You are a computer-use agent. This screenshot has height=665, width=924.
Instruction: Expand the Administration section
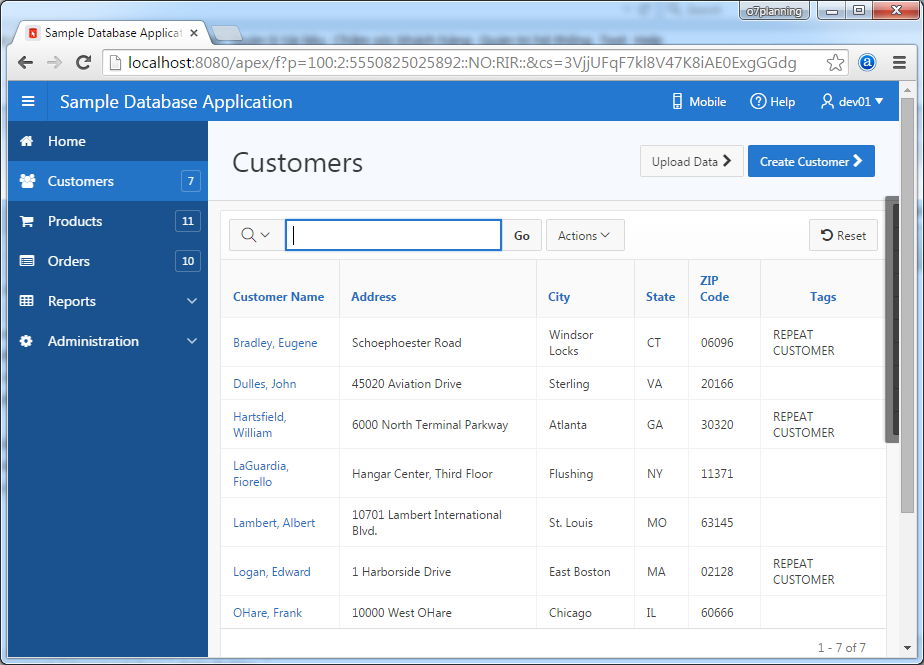tap(191, 341)
